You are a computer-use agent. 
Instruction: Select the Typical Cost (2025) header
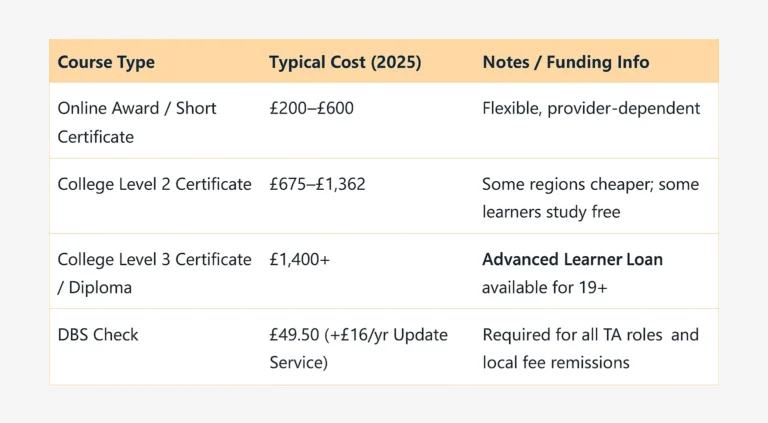pos(345,62)
